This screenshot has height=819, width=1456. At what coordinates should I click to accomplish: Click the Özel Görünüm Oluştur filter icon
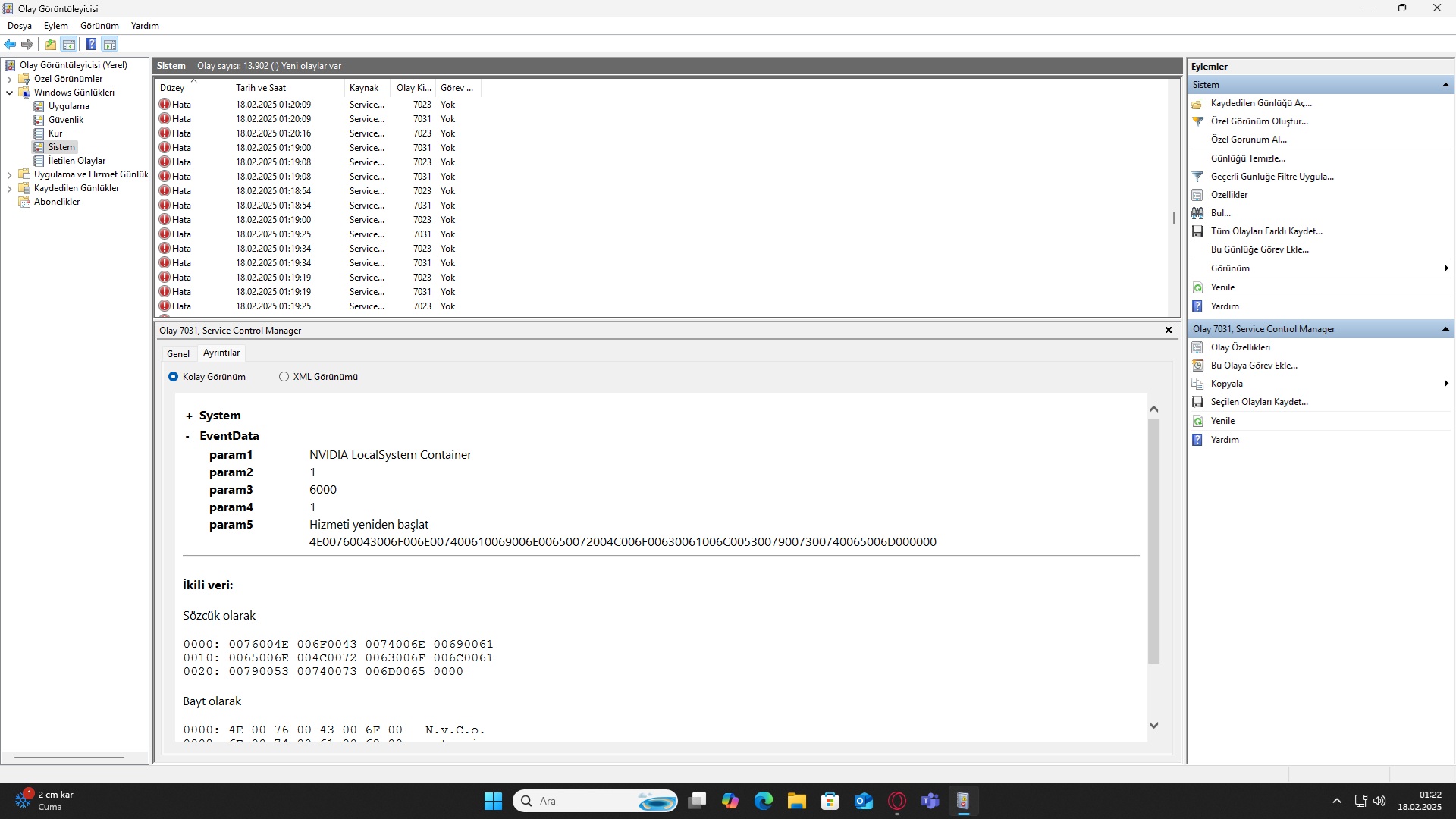(x=1197, y=121)
